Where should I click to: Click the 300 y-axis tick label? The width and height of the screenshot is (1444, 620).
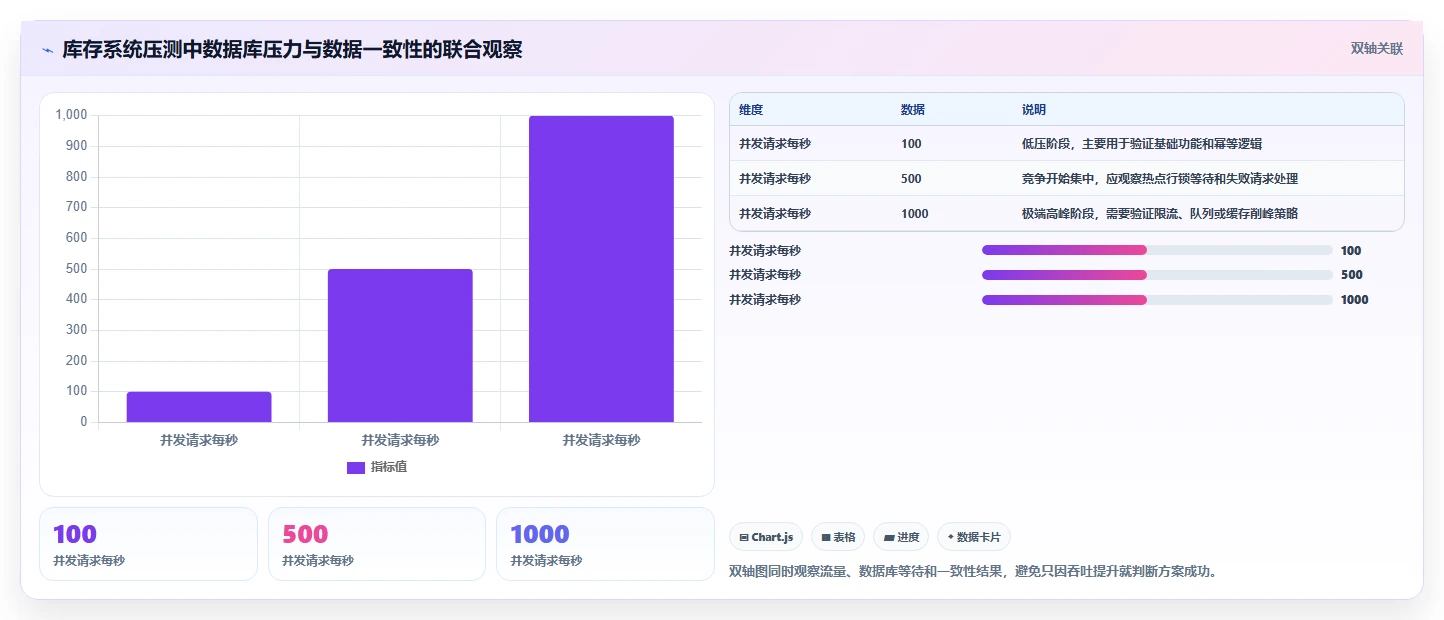[x=77, y=330]
